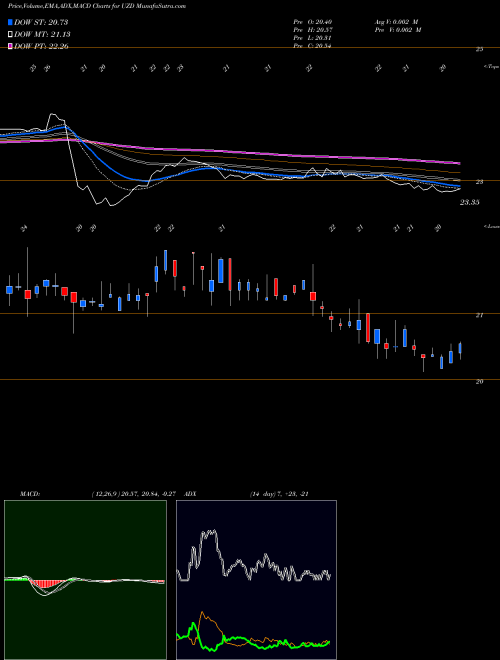Click the MACD panel heading
This screenshot has width=500, height=660.
coord(30,494)
